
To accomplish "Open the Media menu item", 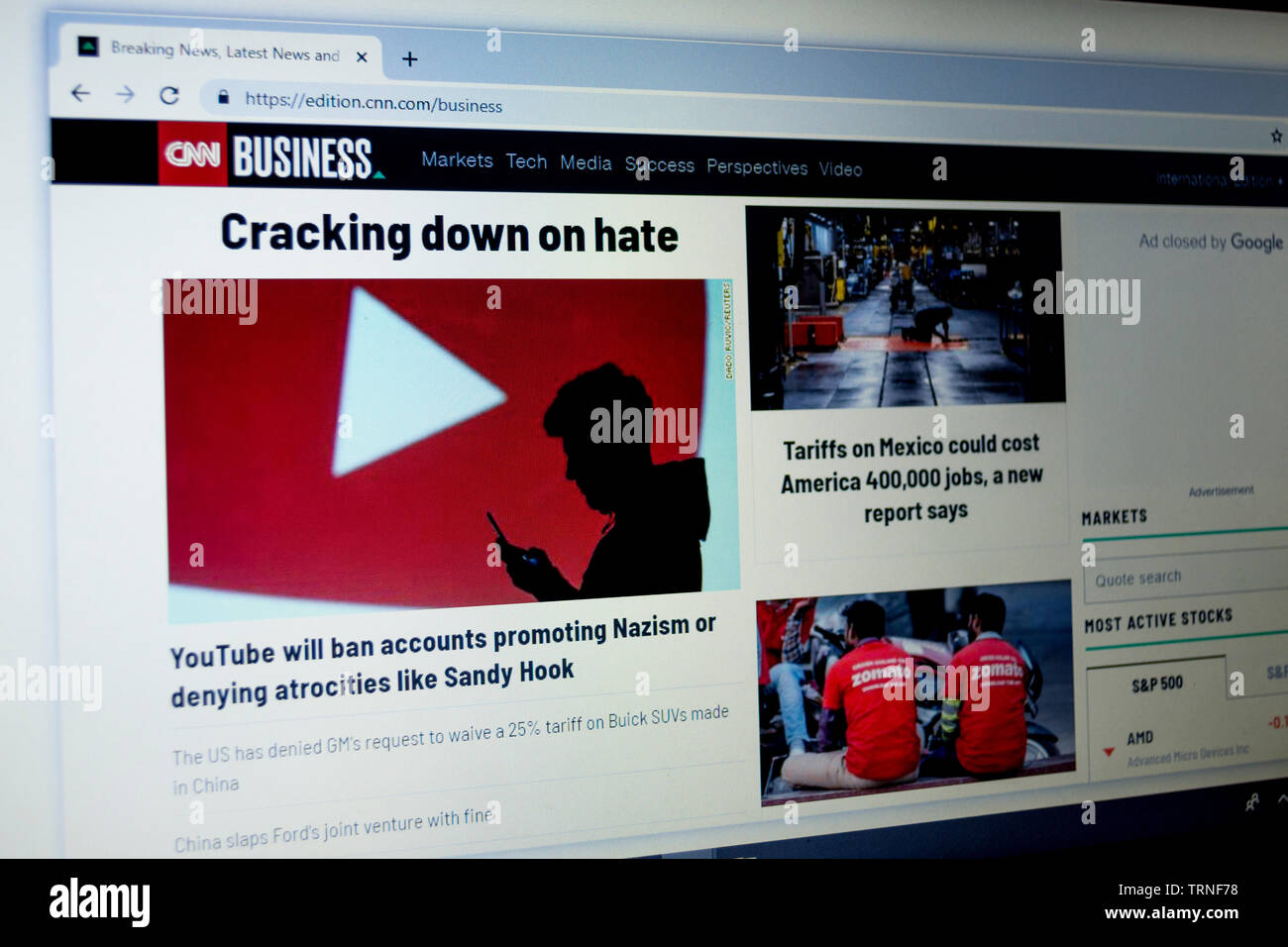I will pos(586,162).
